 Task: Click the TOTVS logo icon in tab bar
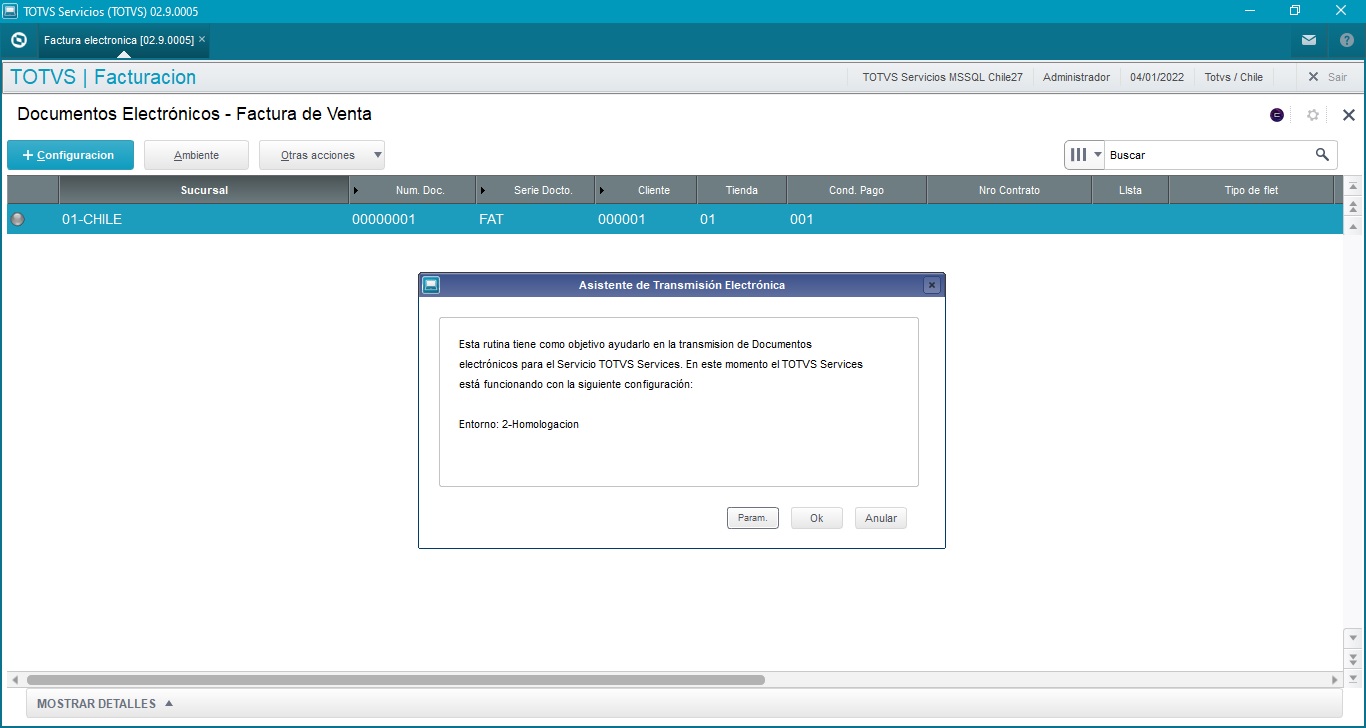tap(18, 40)
